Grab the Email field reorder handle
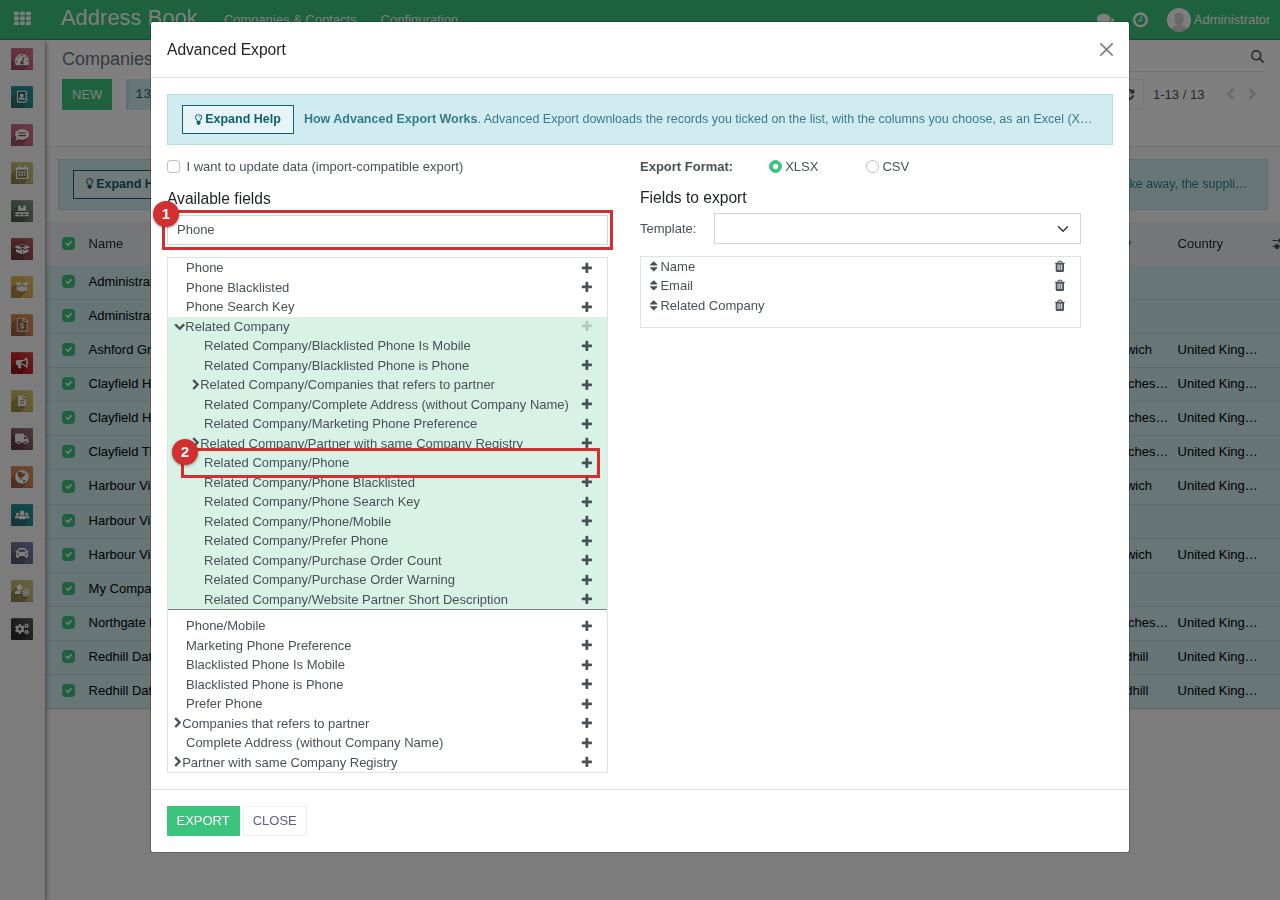This screenshot has height=900, width=1280. [653, 285]
